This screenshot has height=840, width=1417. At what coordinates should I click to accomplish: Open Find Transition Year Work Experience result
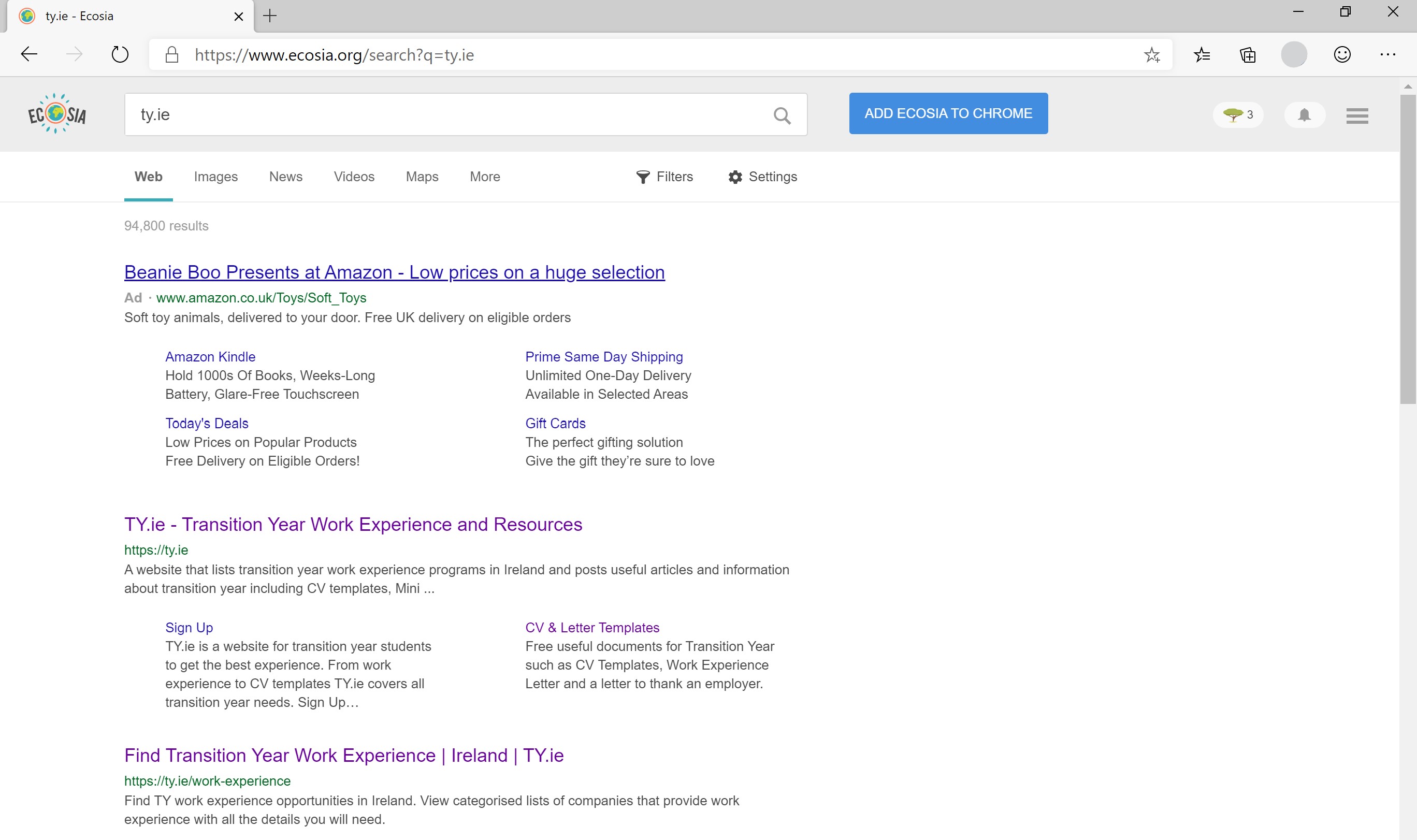click(x=344, y=755)
